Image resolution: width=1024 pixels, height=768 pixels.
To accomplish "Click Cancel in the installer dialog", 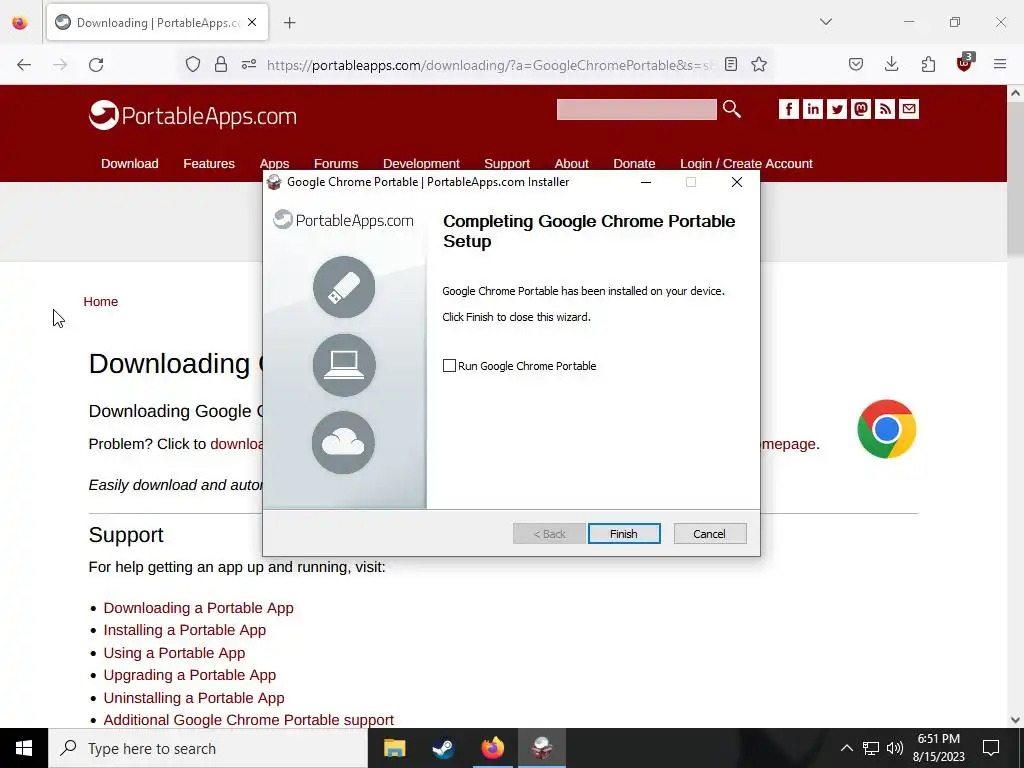I will (x=710, y=534).
